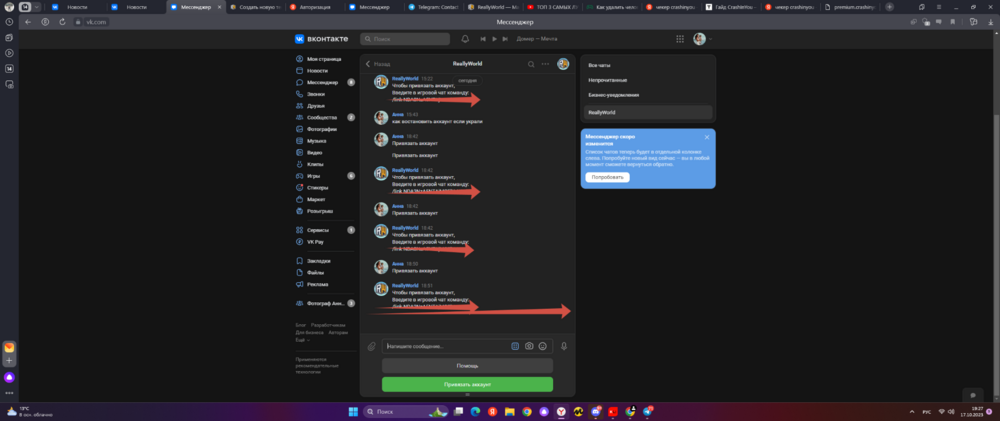Click the taskbar Поиск box
The height and width of the screenshot is (421, 1000).
[406, 411]
